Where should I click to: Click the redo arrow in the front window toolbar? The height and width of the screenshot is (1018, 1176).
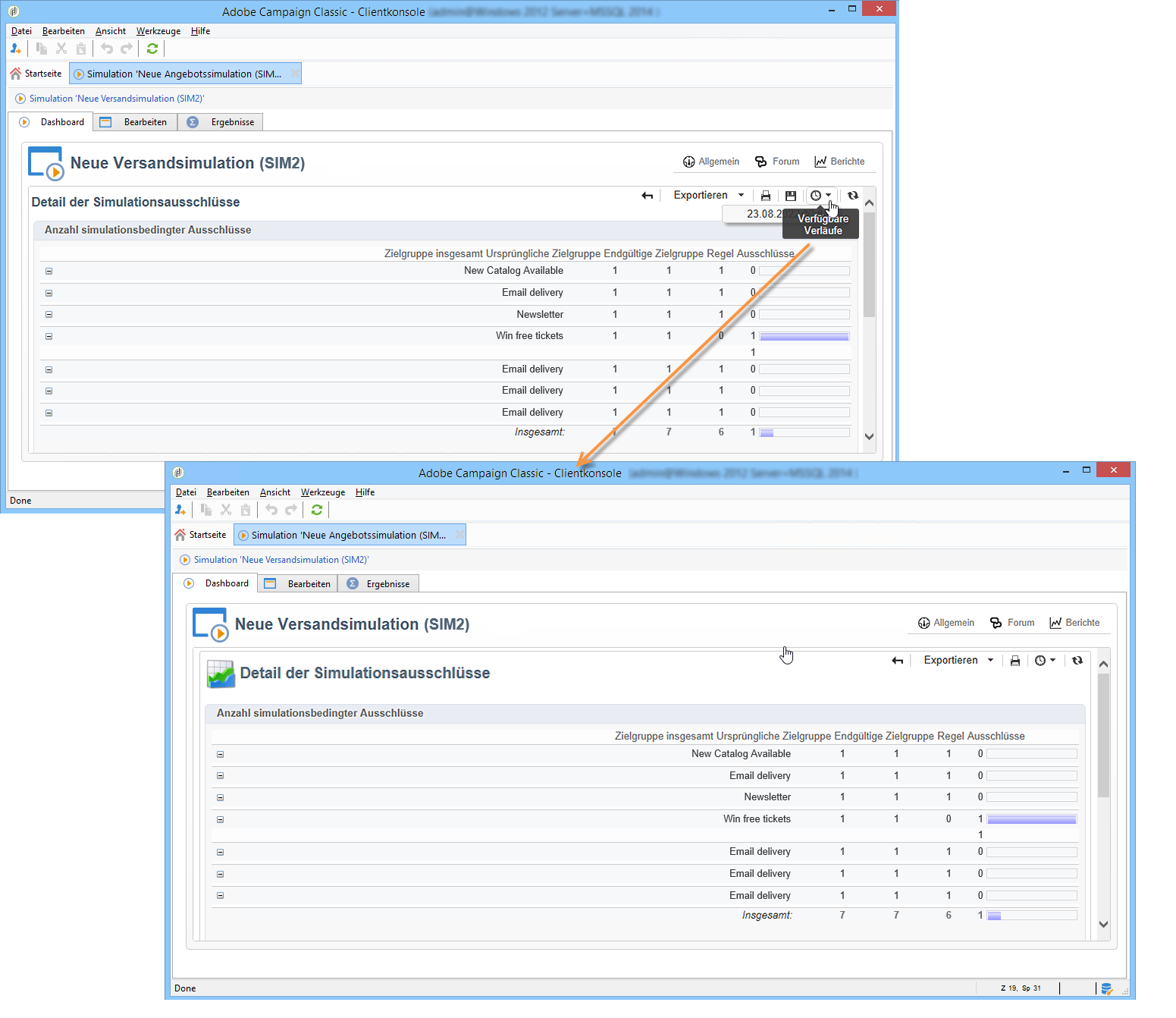[291, 510]
